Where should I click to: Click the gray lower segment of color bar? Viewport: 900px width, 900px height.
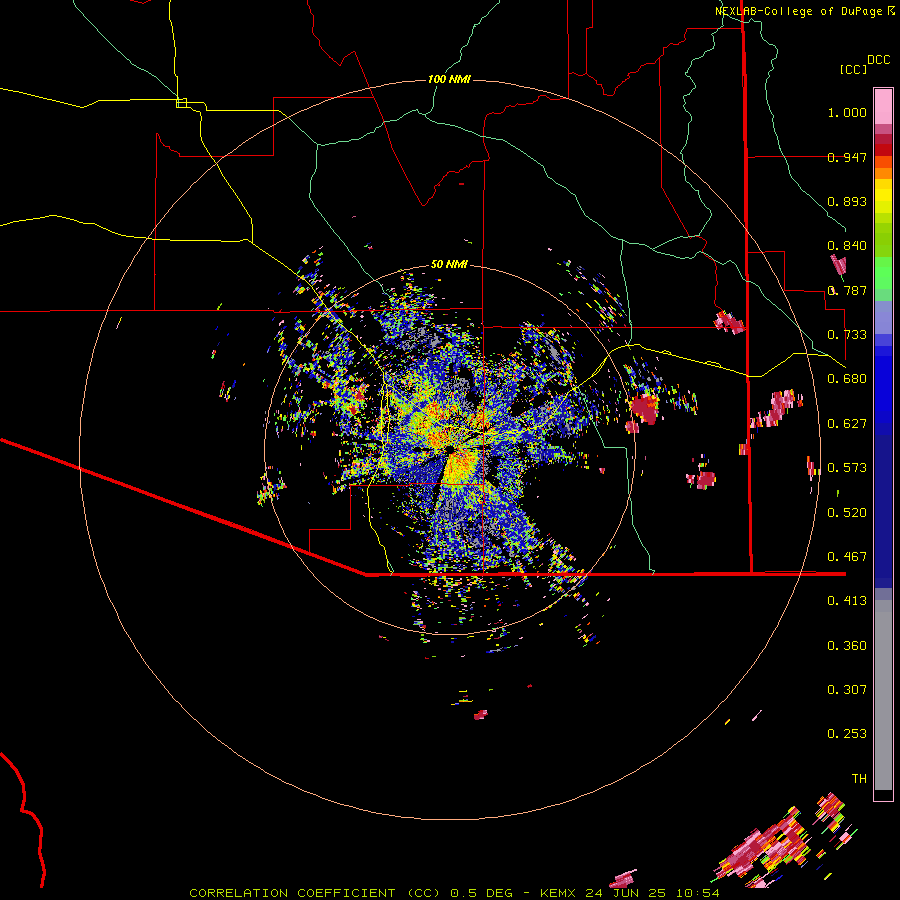point(883,695)
